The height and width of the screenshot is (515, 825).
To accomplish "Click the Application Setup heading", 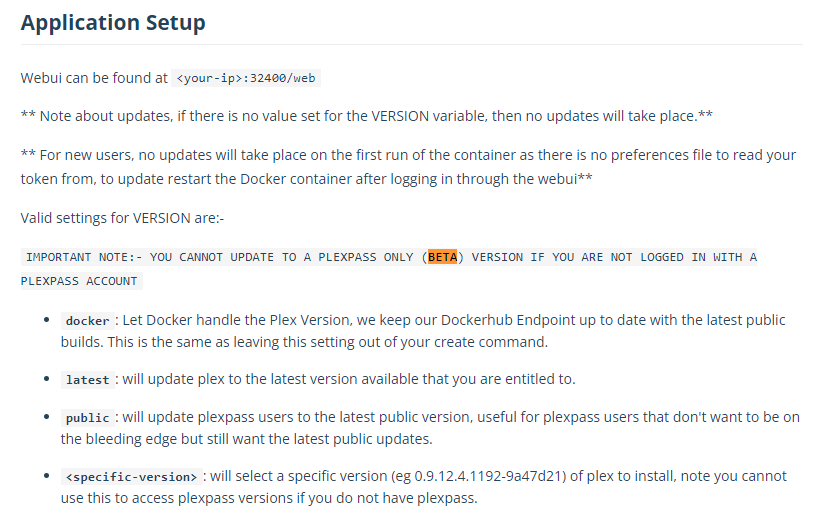I will click(113, 23).
